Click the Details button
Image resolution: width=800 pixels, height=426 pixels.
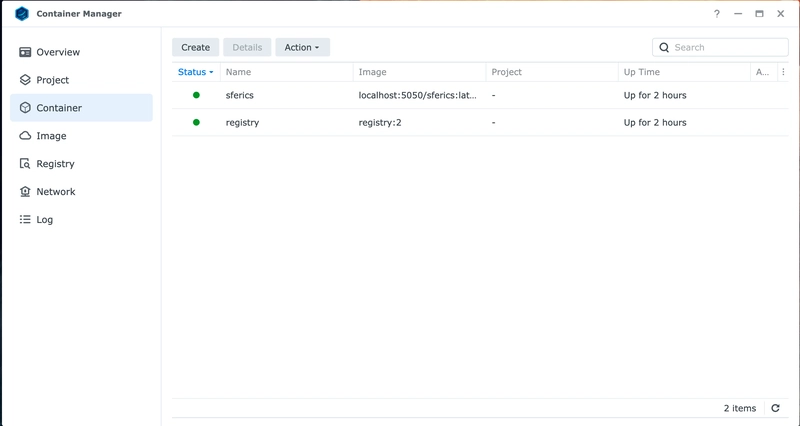247,47
